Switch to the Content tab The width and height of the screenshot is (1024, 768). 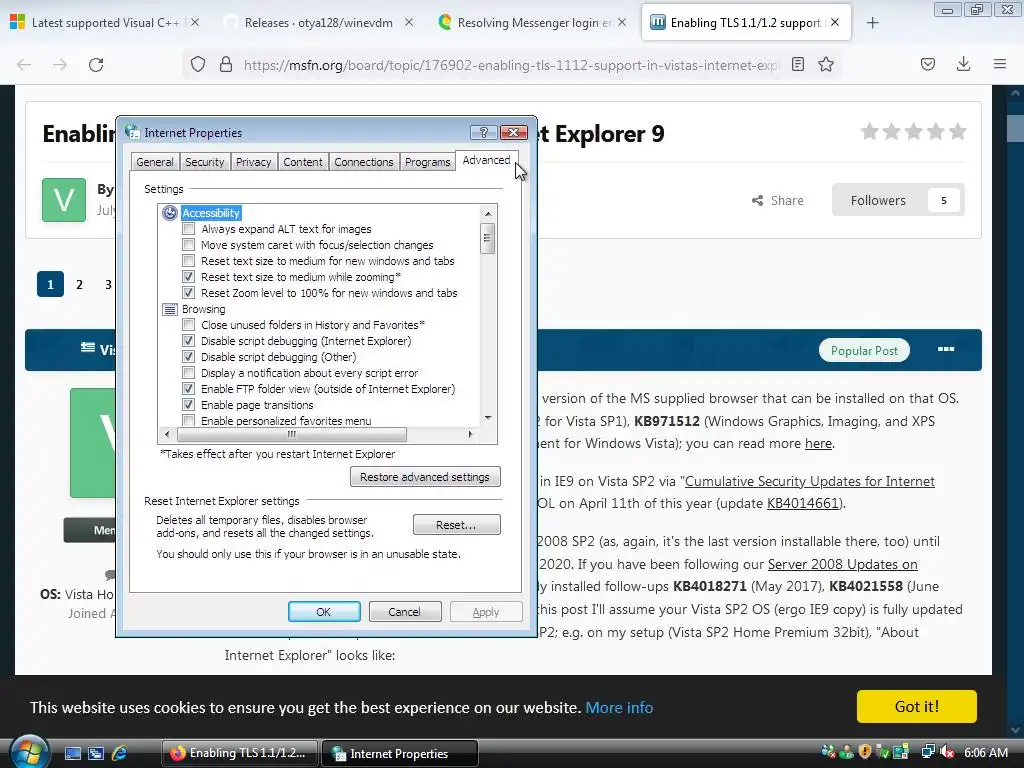click(x=302, y=162)
